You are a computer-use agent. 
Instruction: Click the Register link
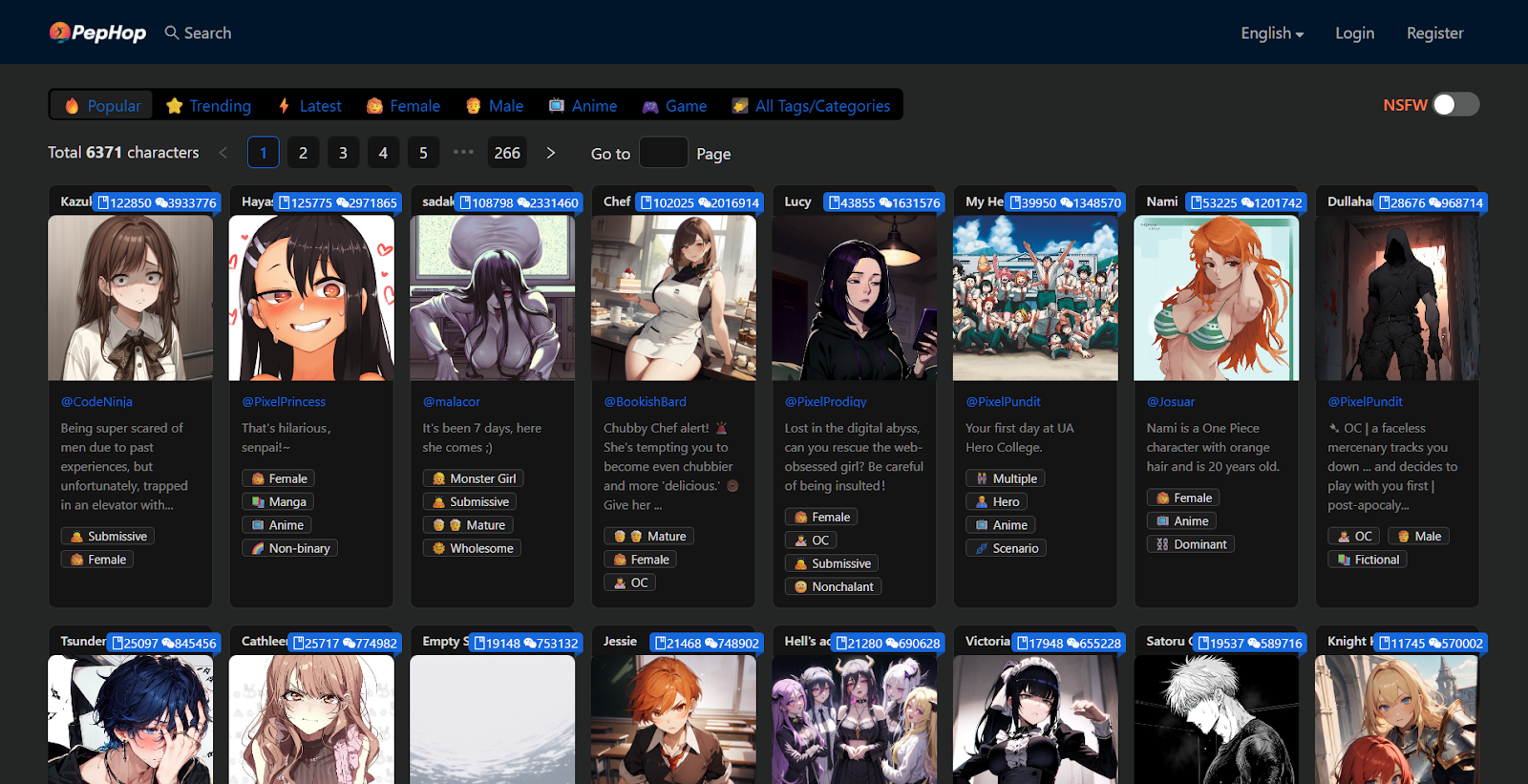tap(1434, 33)
